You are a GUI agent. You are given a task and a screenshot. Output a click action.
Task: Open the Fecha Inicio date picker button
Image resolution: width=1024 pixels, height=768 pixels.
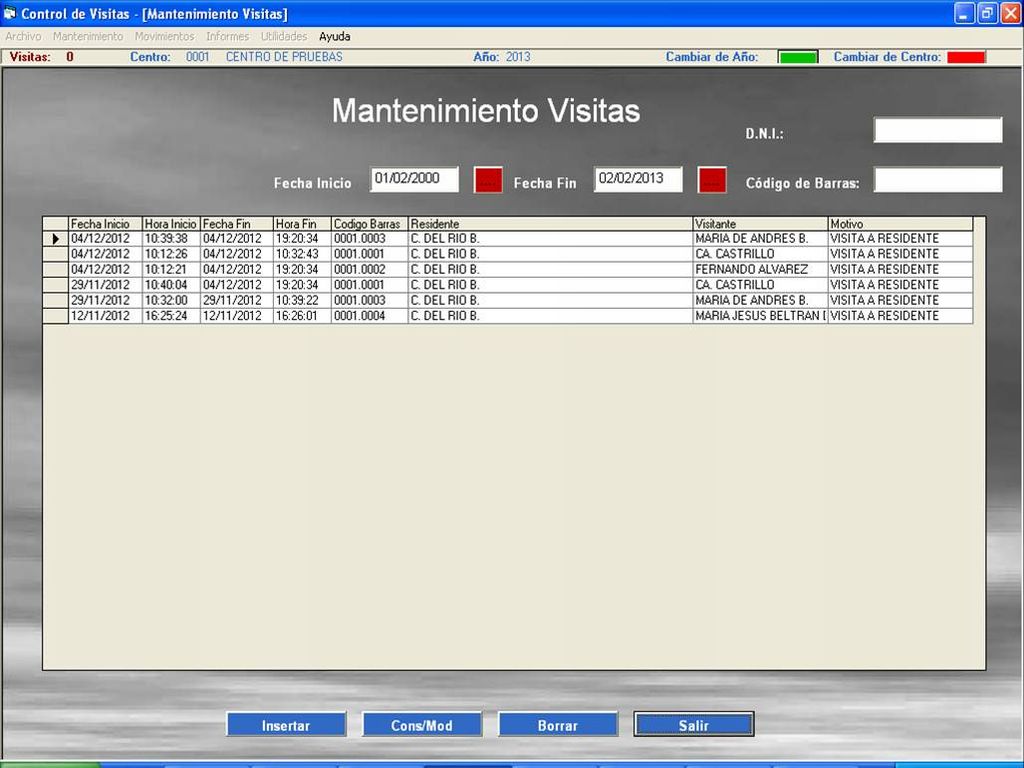coord(488,180)
